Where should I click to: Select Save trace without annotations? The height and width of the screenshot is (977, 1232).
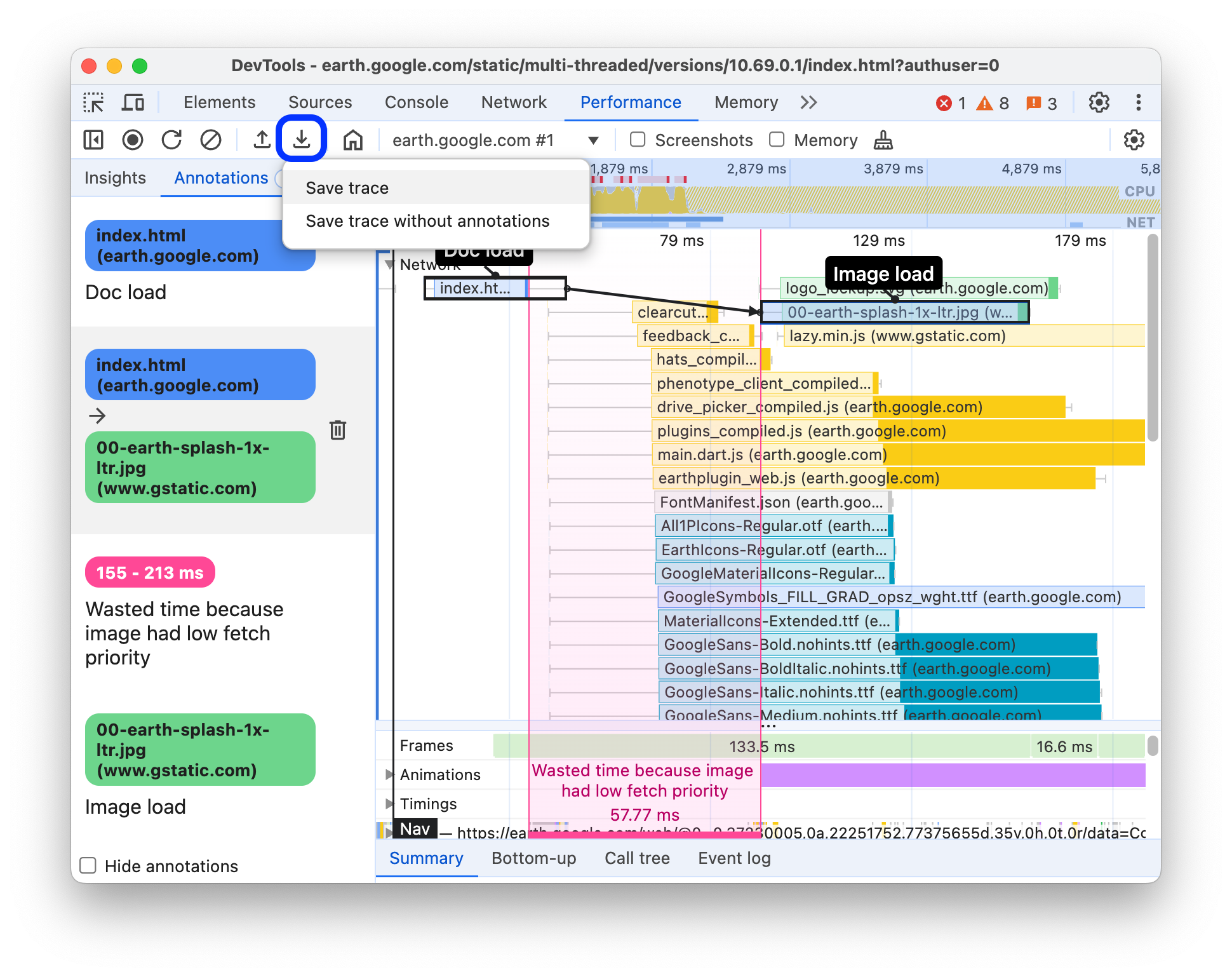point(427,221)
